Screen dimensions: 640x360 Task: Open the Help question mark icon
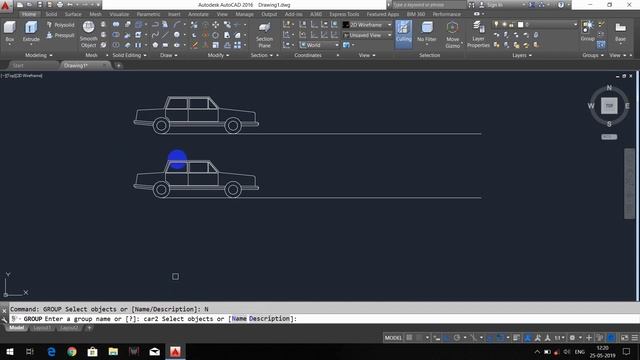561,5
